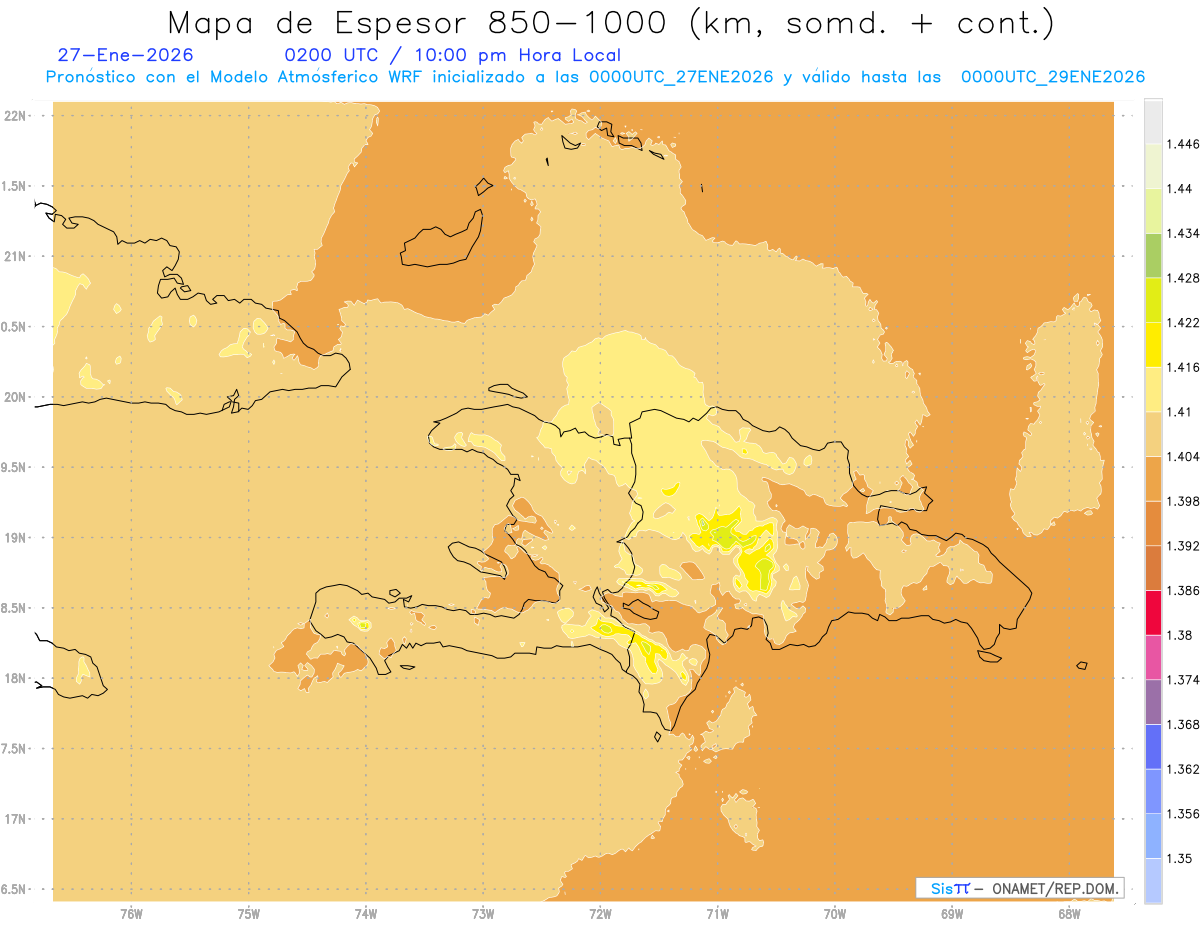Select the 1.35 legend value
This screenshot has width=1200, height=927.
(x=1181, y=858)
